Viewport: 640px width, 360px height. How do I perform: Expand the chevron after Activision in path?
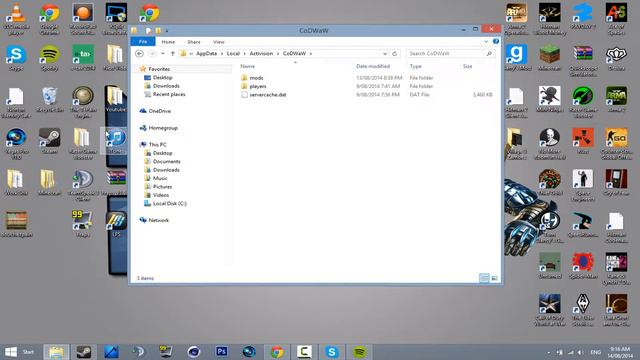click(x=278, y=53)
